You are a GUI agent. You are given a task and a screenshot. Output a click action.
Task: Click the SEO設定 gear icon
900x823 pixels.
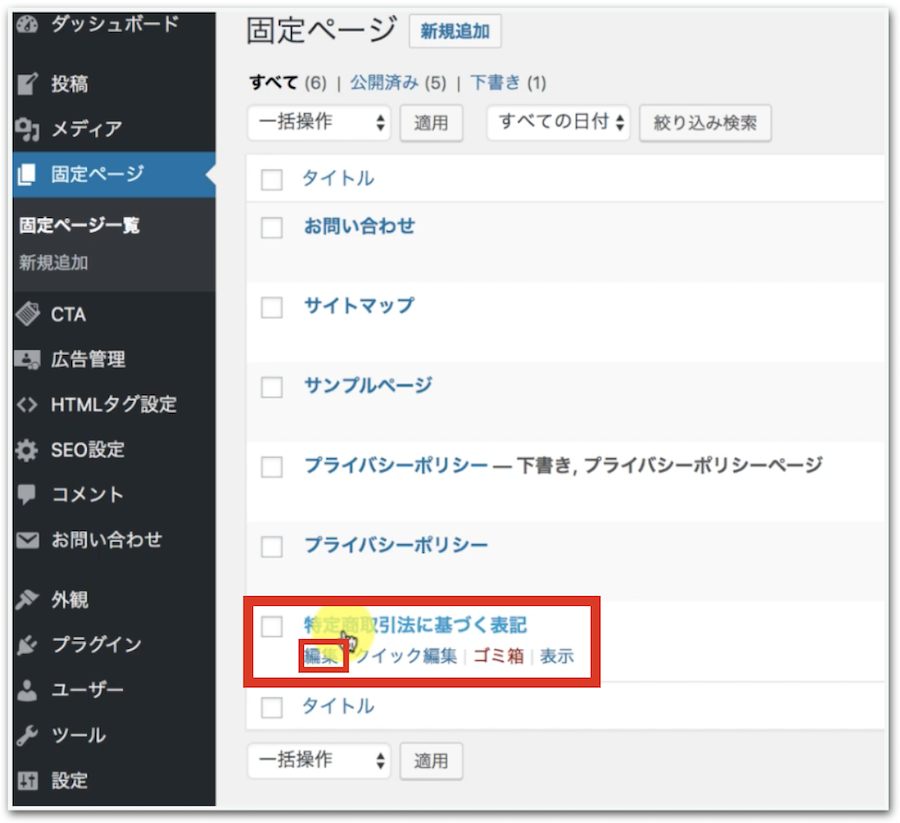pos(27,450)
